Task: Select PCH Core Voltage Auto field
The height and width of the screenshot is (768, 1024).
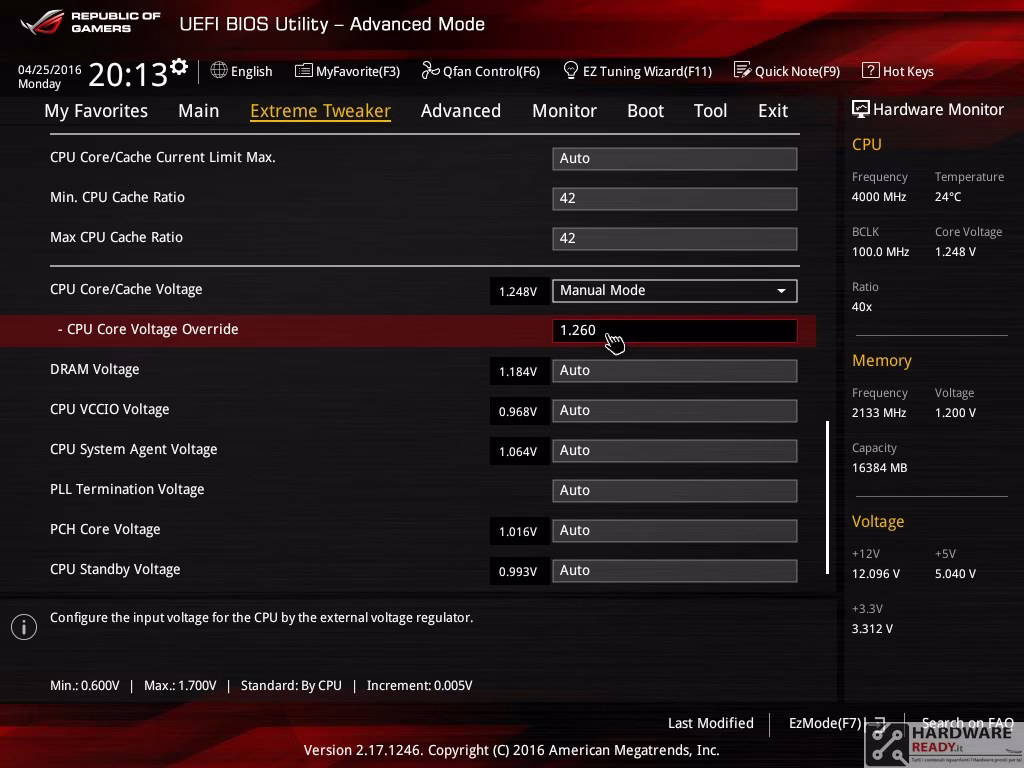Action: pyautogui.click(x=675, y=531)
